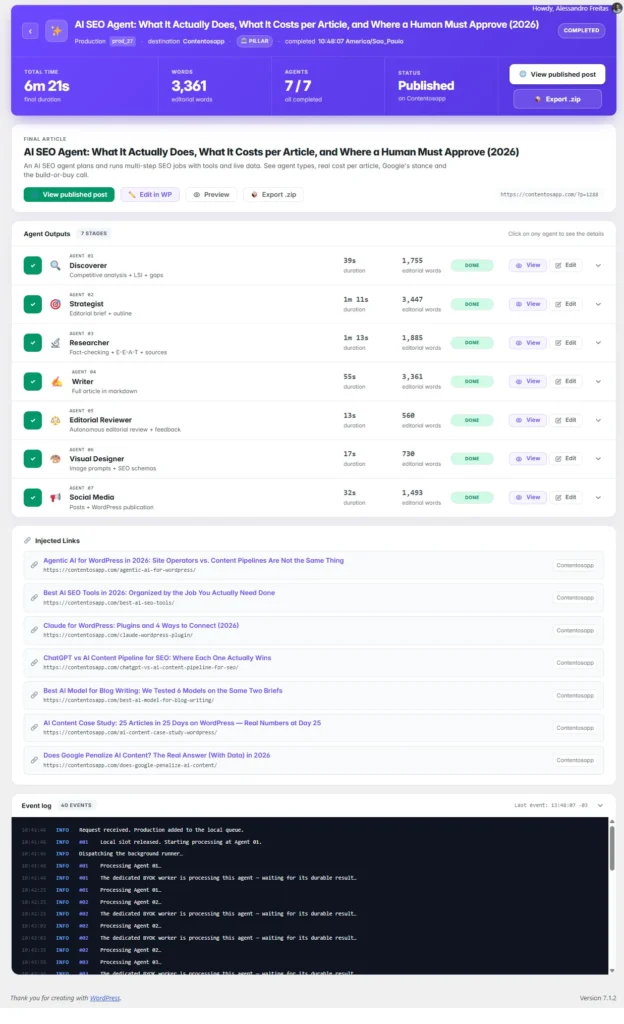This screenshot has width=624, height=1024.
Task: Open the article Preview
Action: pyautogui.click(x=211, y=195)
